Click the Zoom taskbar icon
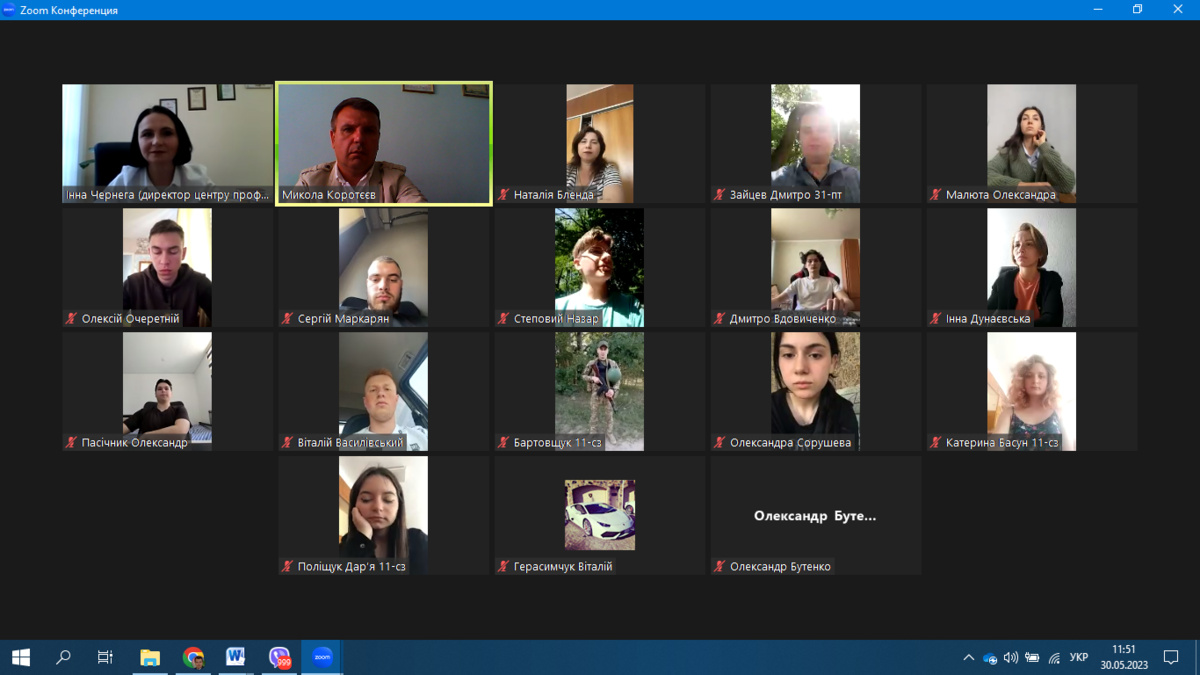Image resolution: width=1200 pixels, height=675 pixels. click(322, 657)
